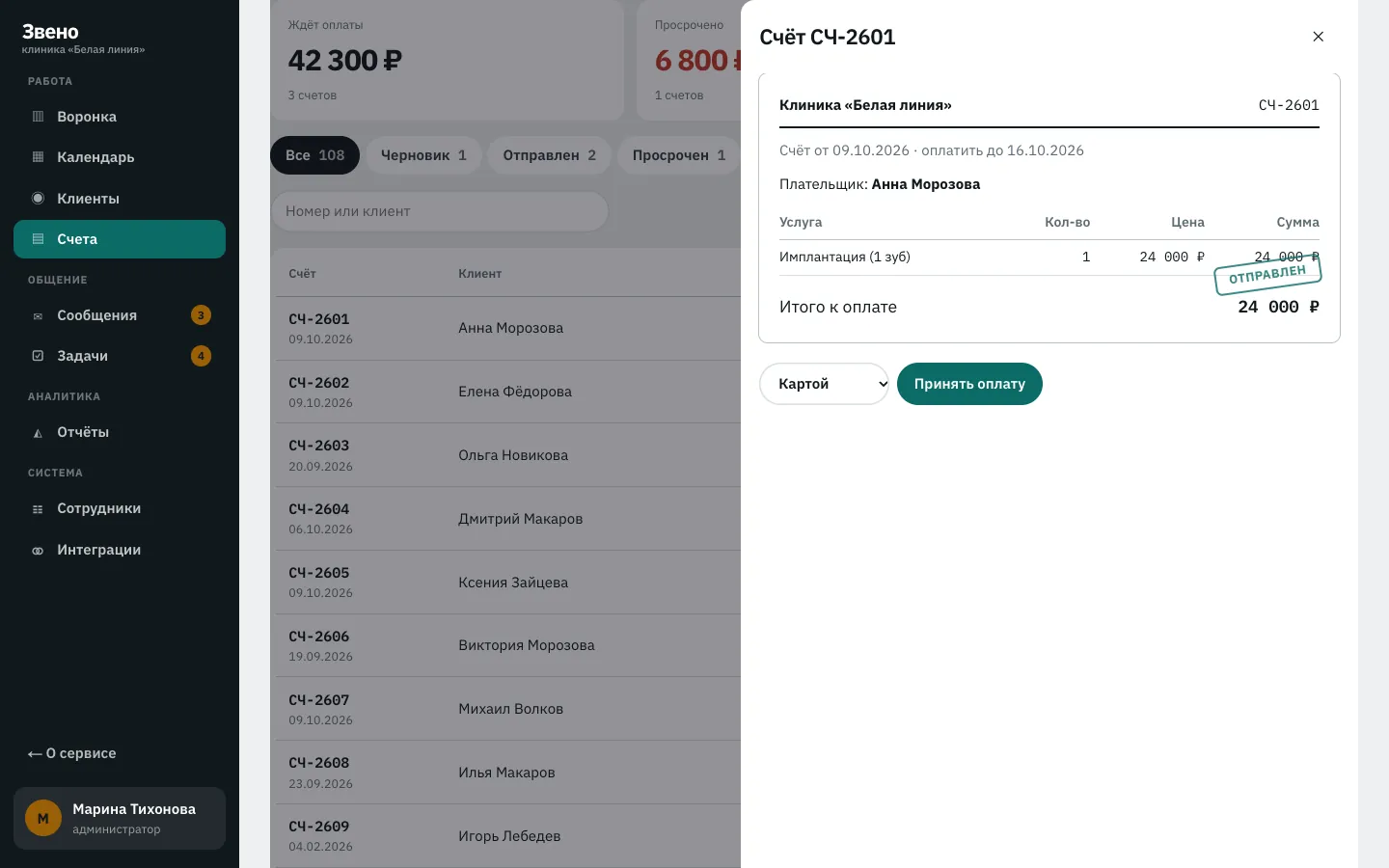The image size is (1389, 868).
Task: Open Задачи via its checkbox icon
Action: 38,356
